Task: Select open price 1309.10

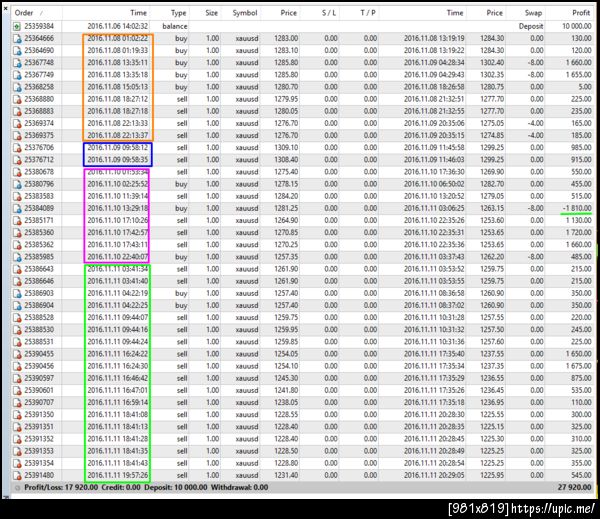Action: click(x=286, y=148)
